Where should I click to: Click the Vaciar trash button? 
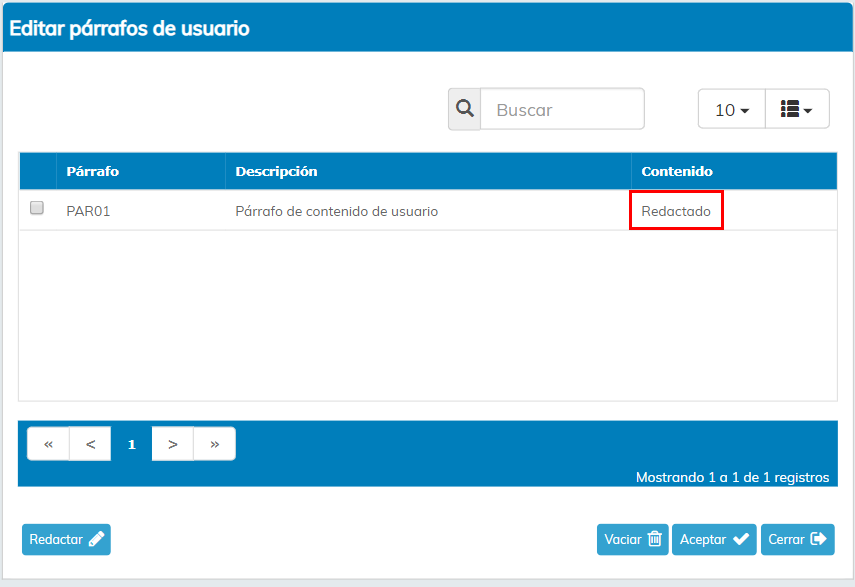pos(633,539)
